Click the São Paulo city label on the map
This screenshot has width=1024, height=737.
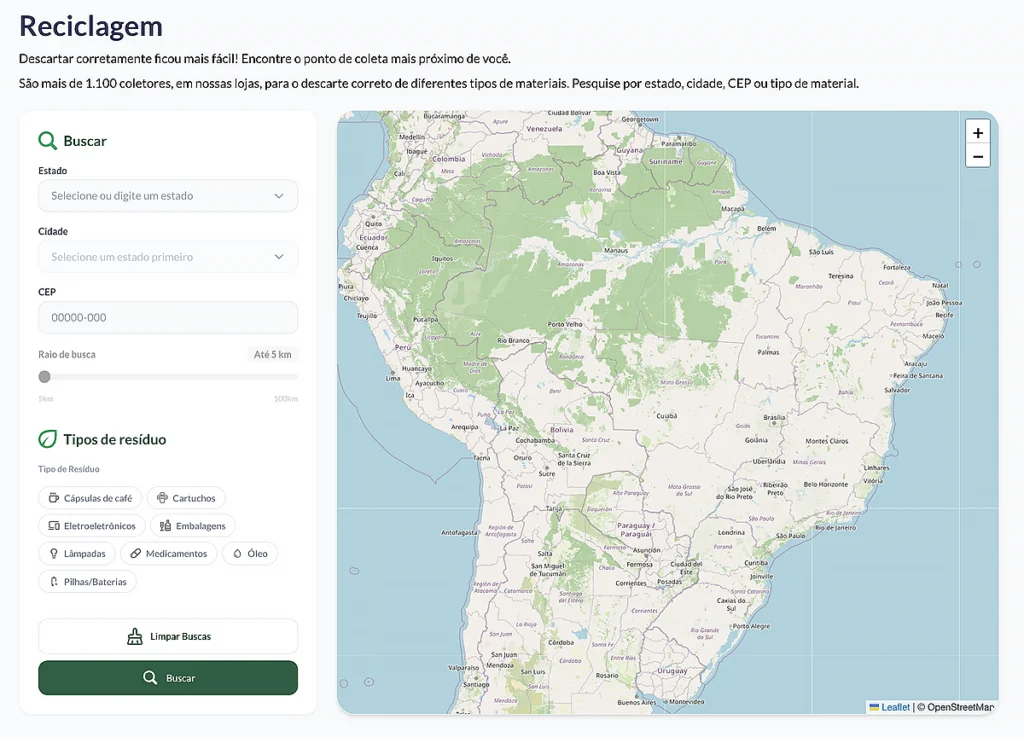pos(790,535)
